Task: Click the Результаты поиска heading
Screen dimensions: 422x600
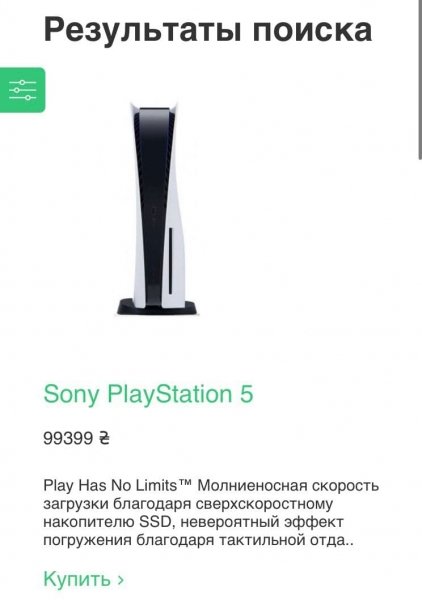Action: tap(208, 31)
